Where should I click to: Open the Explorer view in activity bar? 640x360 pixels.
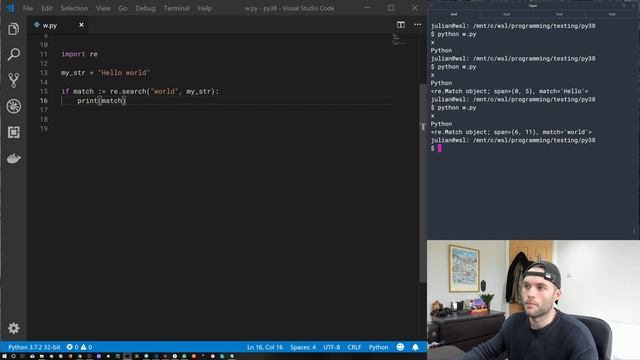(x=13, y=29)
